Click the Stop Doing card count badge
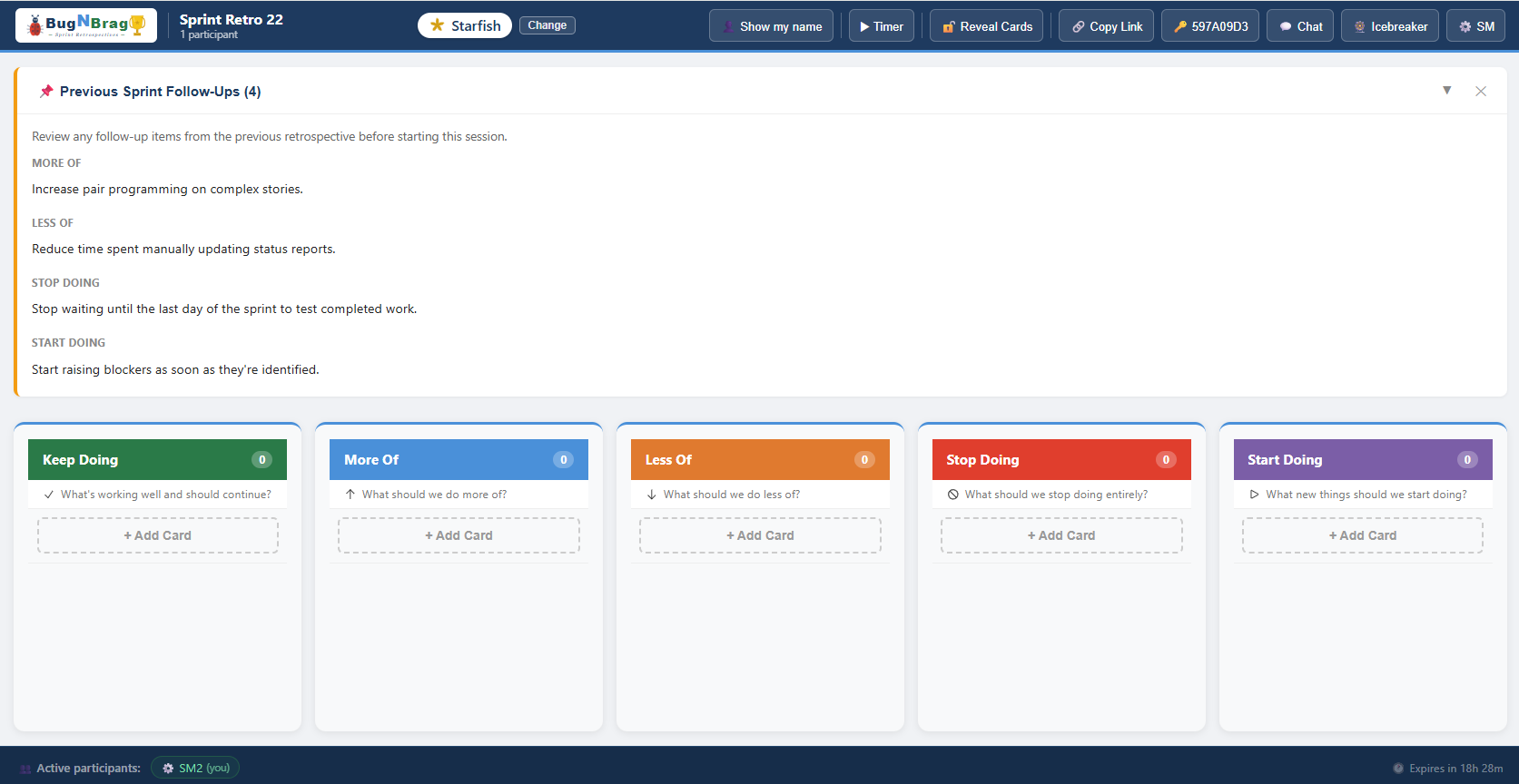The image size is (1519, 784). (1166, 460)
